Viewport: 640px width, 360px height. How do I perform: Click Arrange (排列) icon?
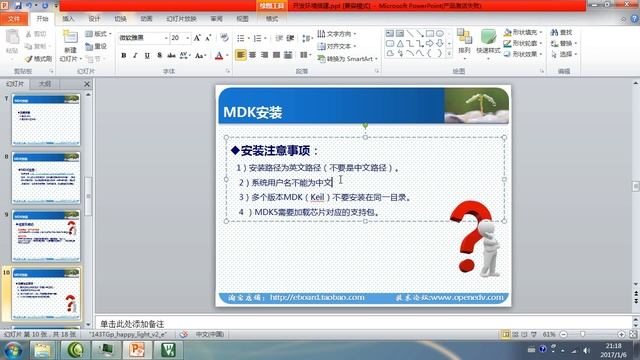pos(464,36)
